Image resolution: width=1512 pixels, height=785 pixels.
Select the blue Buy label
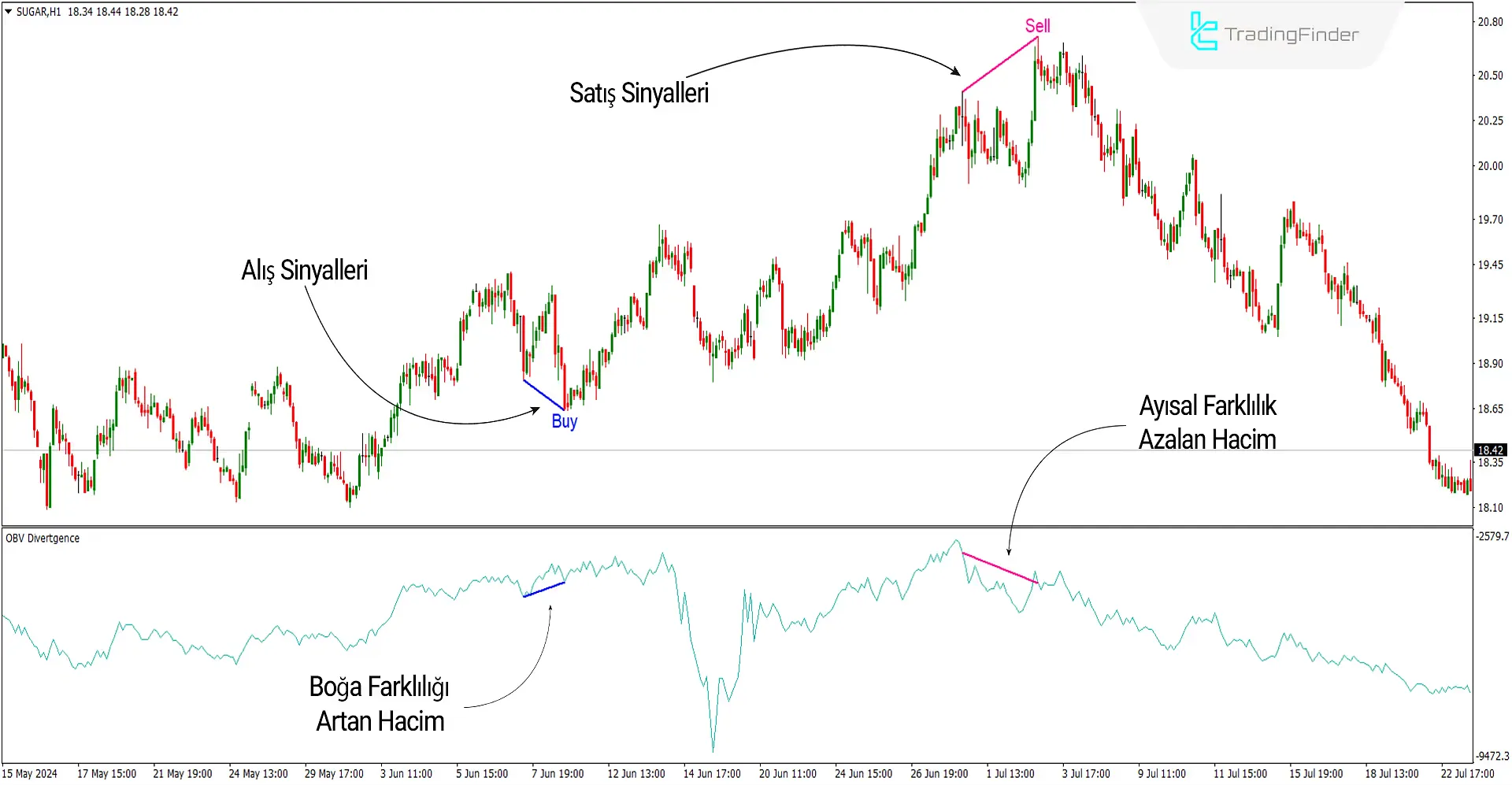[x=564, y=421]
